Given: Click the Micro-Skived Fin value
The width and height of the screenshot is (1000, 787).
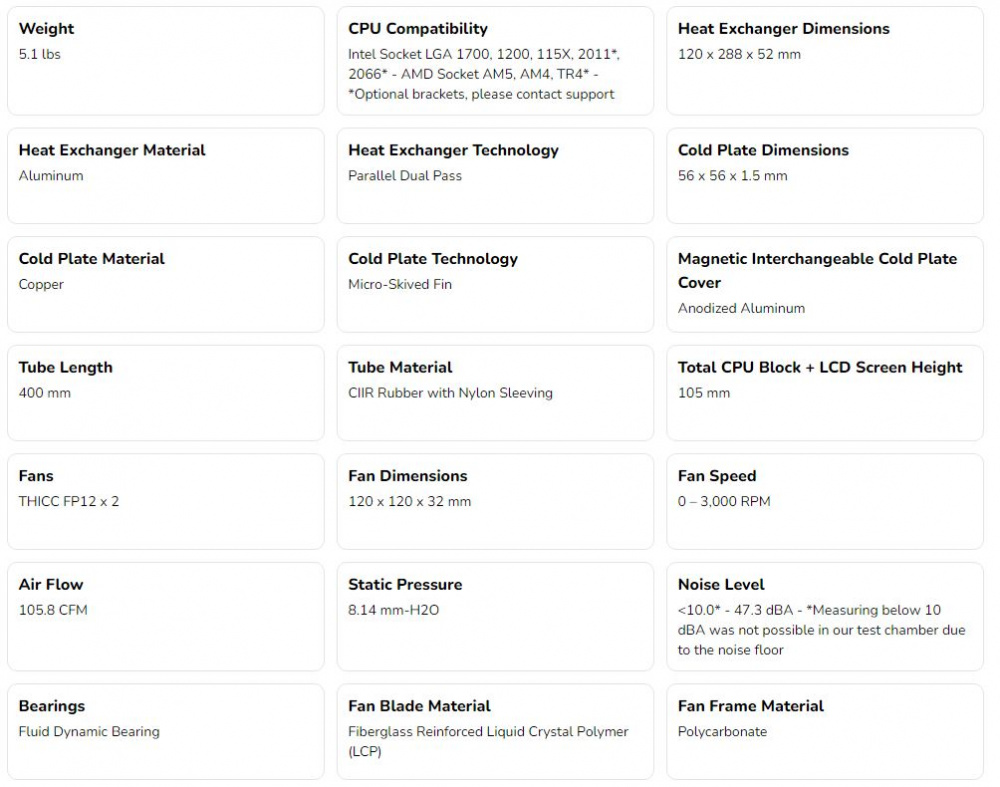Looking at the screenshot, I should pos(399,284).
